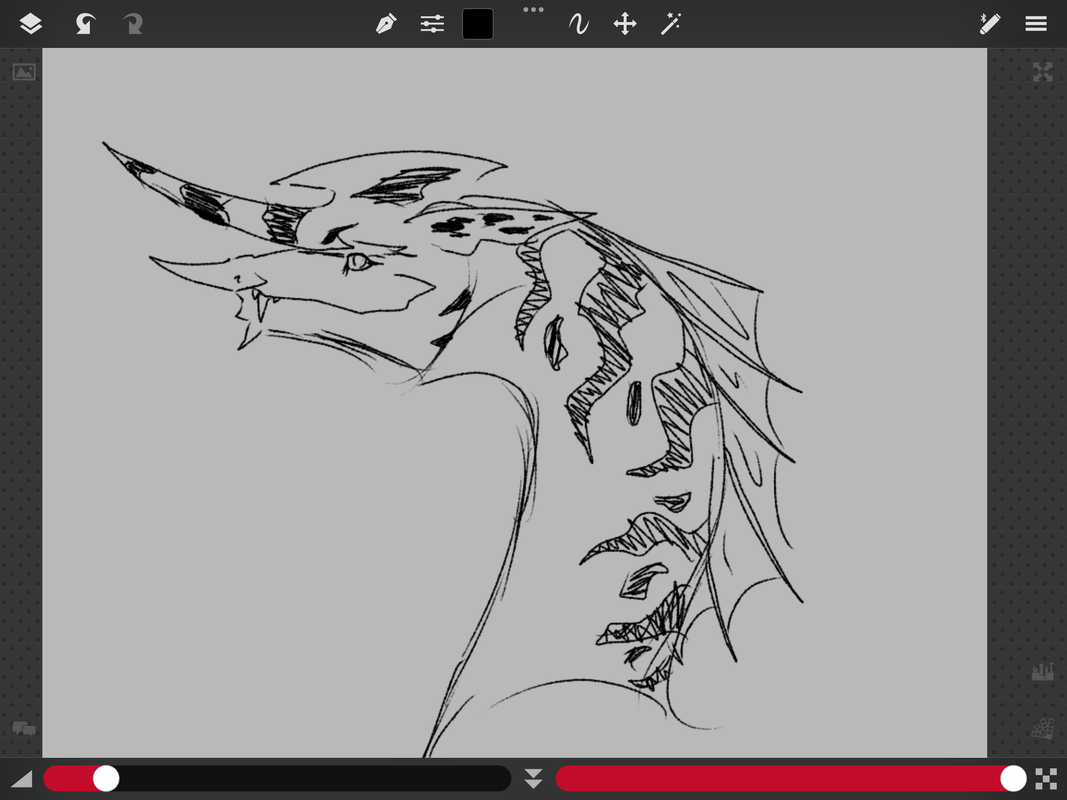Open the reference image panel
This screenshot has height=800, width=1067.
point(24,71)
